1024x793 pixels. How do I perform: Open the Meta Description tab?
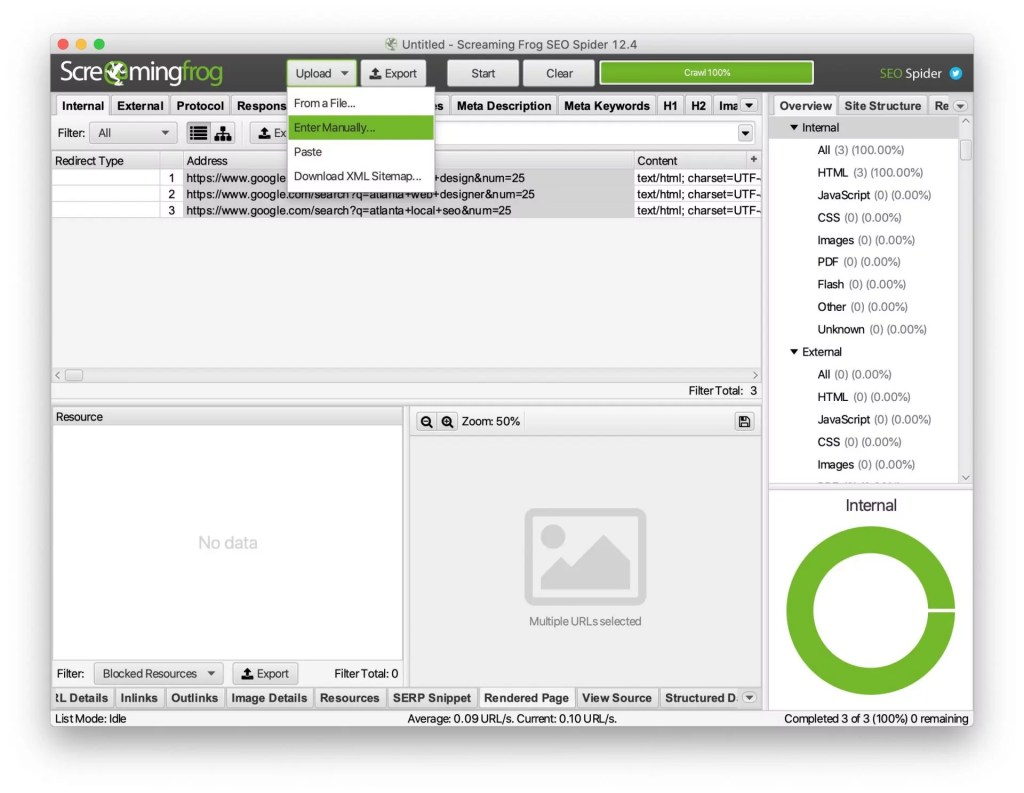tap(504, 106)
